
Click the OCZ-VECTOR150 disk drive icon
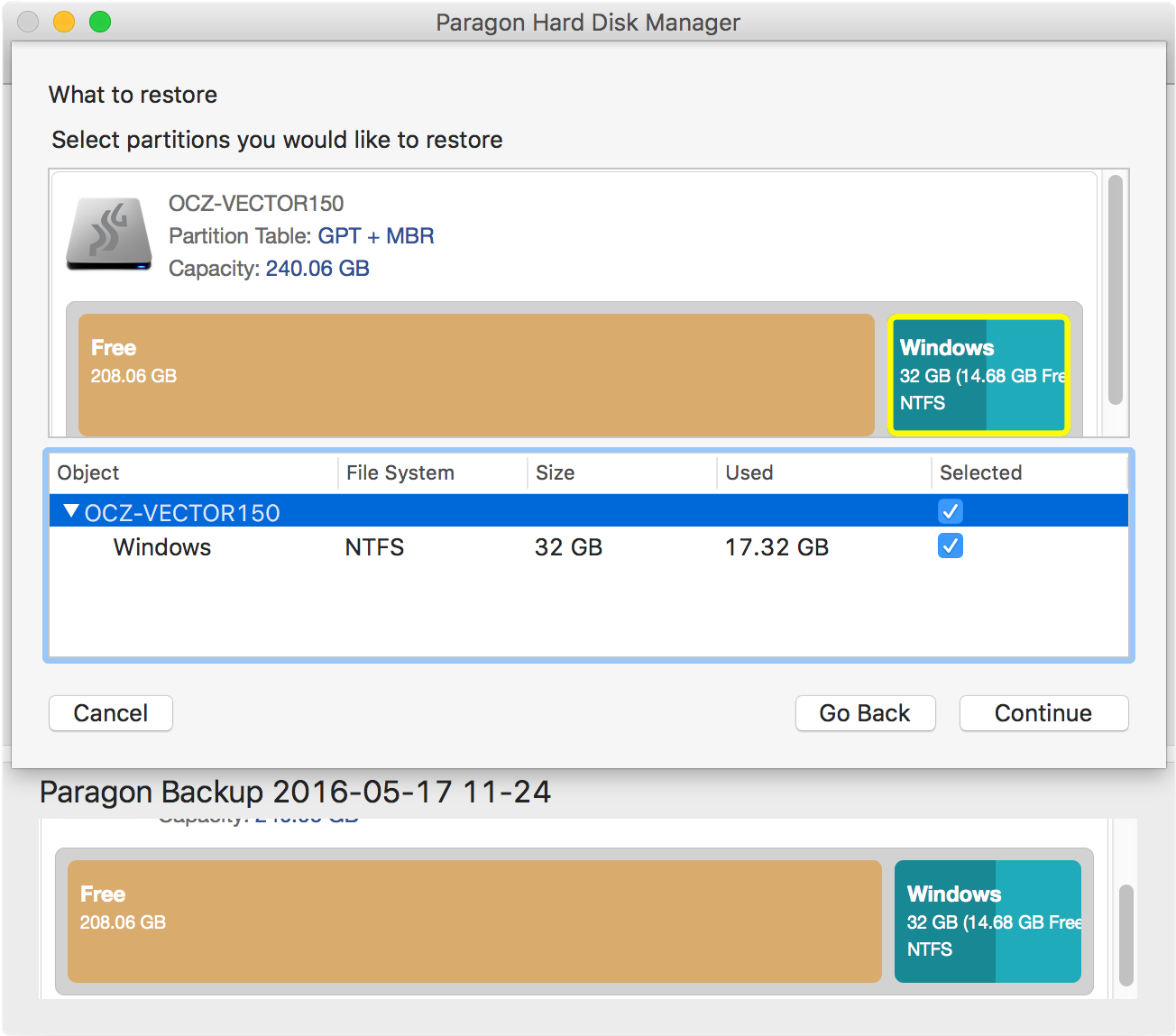[x=109, y=234]
